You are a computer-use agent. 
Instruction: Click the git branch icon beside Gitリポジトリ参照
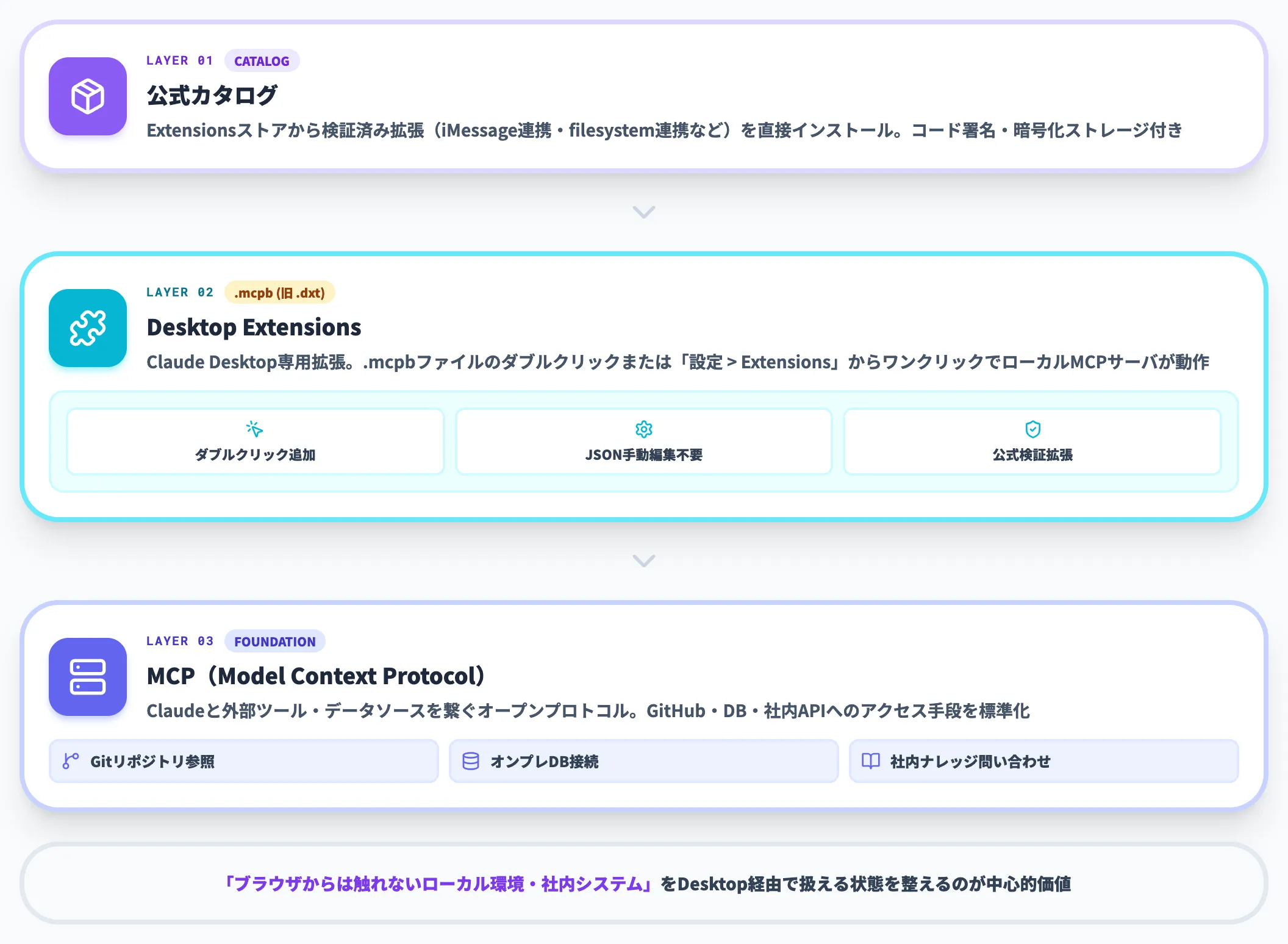coord(71,761)
